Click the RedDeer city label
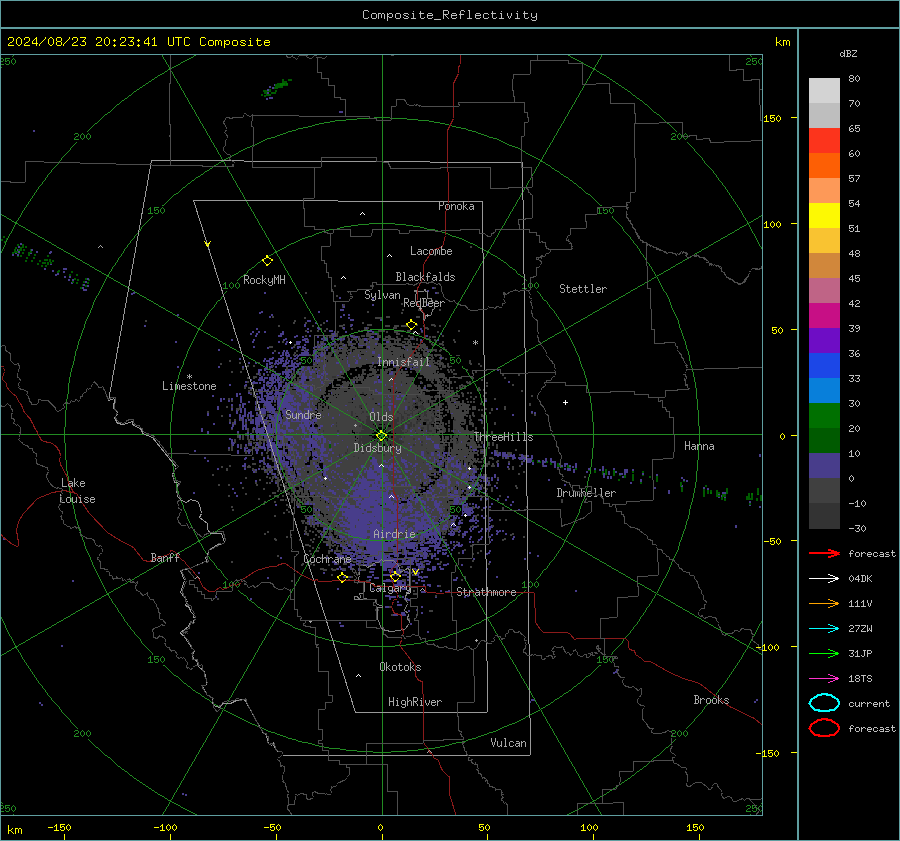This screenshot has width=900, height=841. [x=424, y=303]
